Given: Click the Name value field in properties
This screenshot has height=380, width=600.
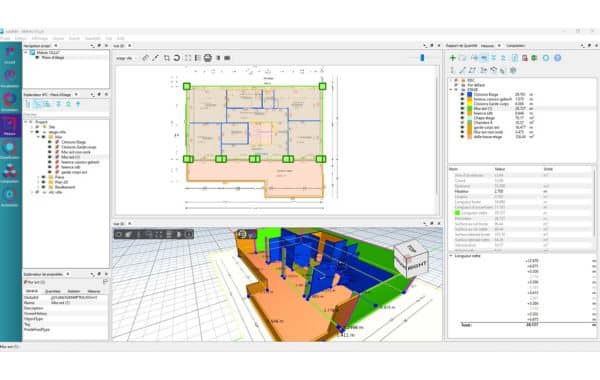Looking at the screenshot, I should click(x=79, y=303).
